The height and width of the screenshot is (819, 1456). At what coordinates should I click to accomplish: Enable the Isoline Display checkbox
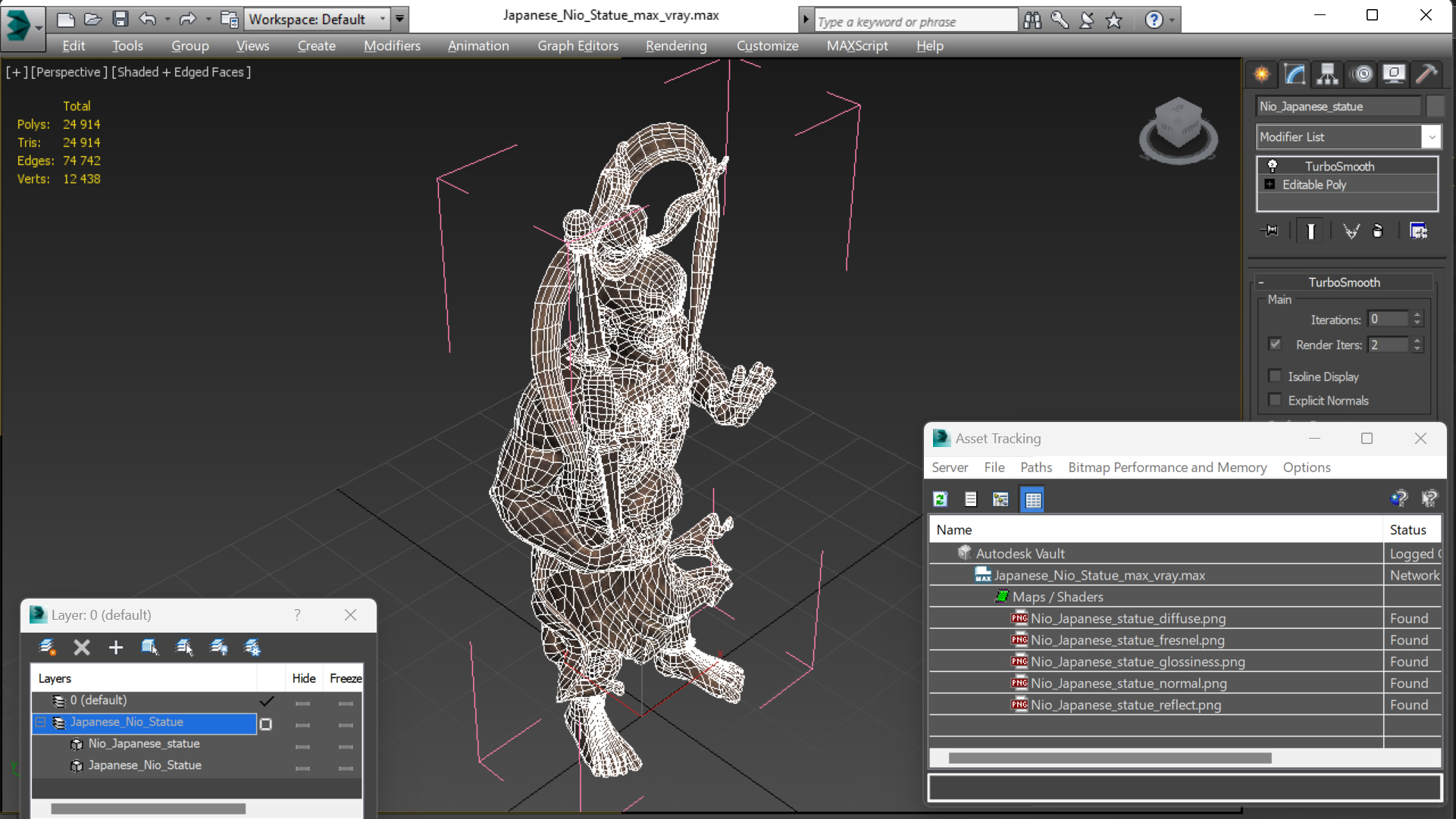[1275, 377]
